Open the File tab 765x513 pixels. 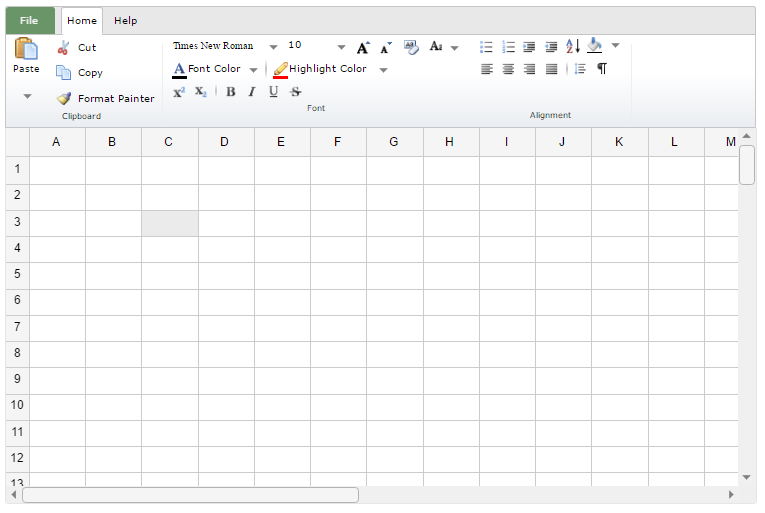[30, 21]
